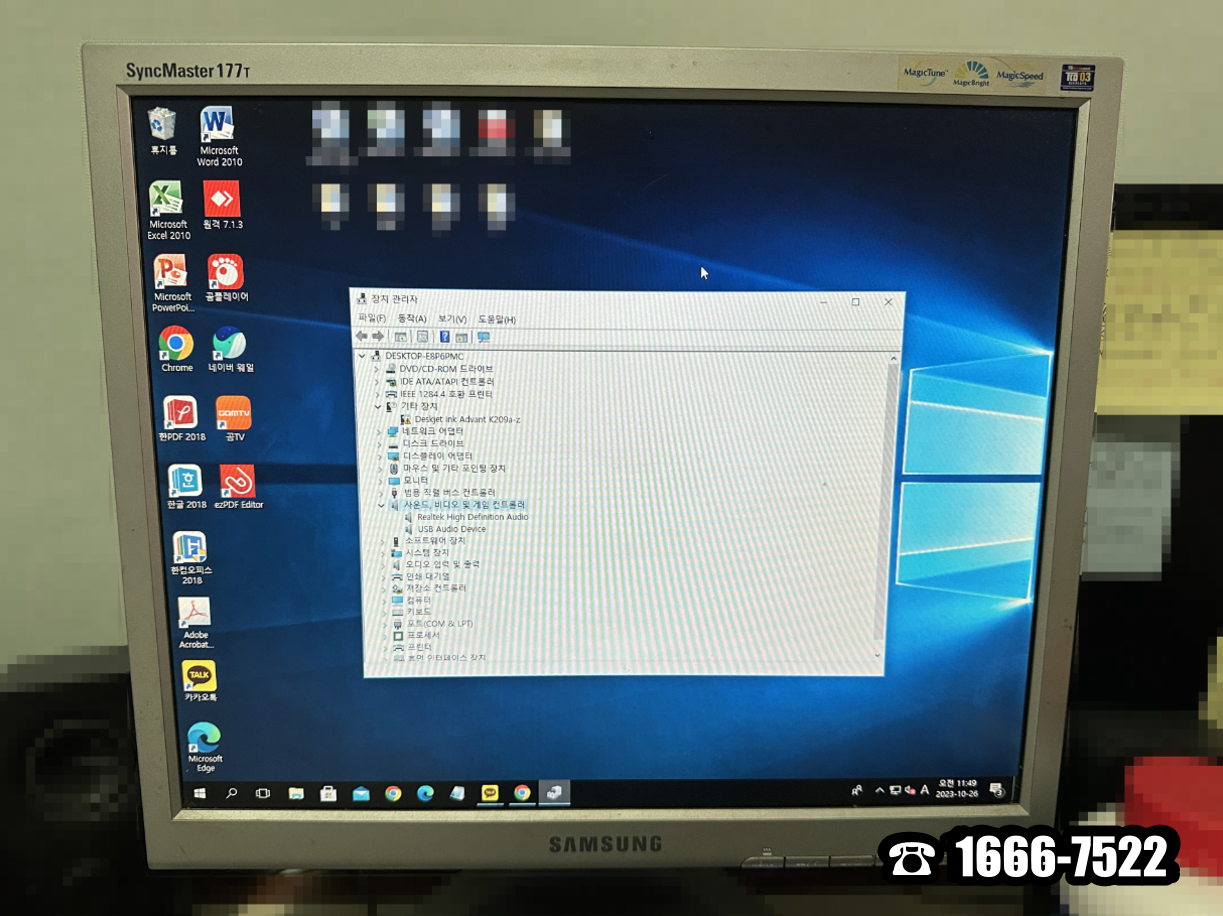Select the 곰TV desktop icon
The image size is (1223, 916).
pos(234,419)
